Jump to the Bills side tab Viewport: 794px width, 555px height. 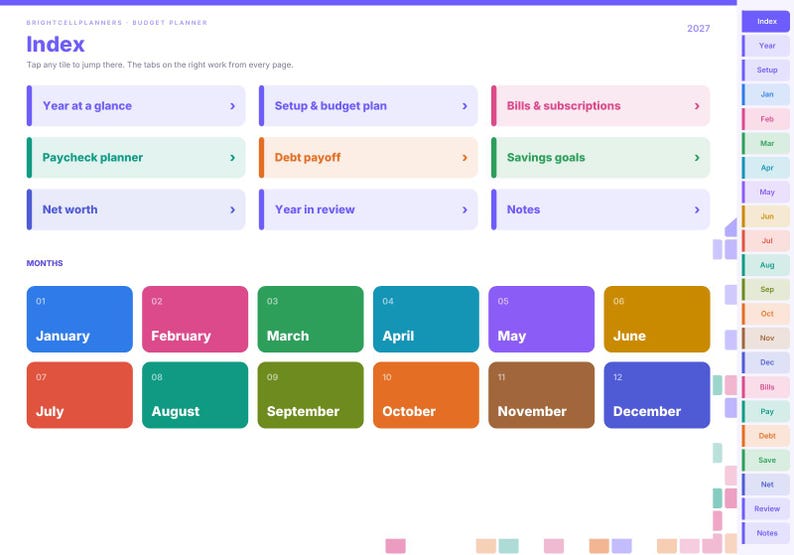pyautogui.click(x=766, y=387)
